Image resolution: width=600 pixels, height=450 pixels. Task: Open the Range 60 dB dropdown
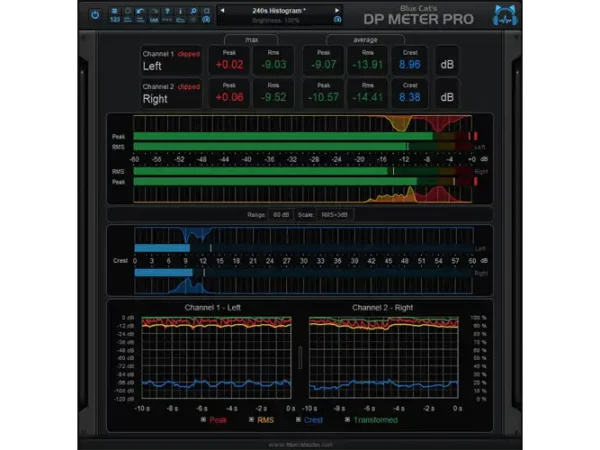pos(281,215)
